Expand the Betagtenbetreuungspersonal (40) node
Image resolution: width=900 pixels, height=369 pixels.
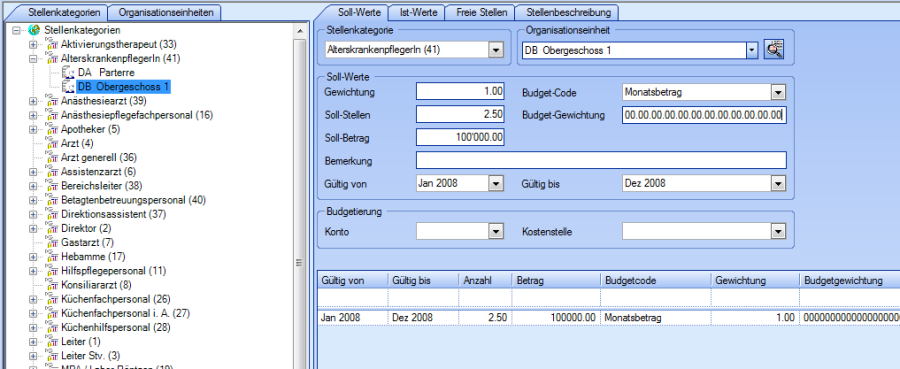33,200
